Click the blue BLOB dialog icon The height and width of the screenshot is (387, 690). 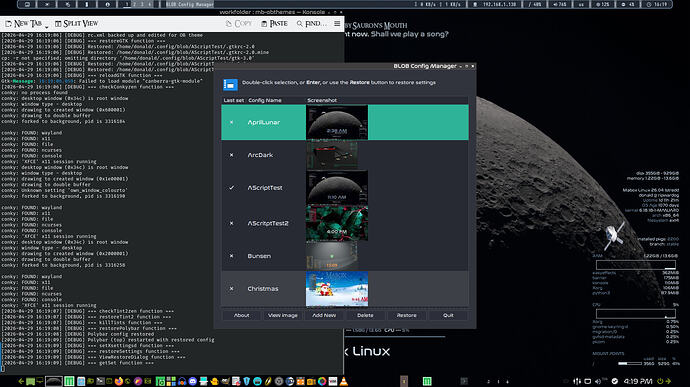[230, 85]
